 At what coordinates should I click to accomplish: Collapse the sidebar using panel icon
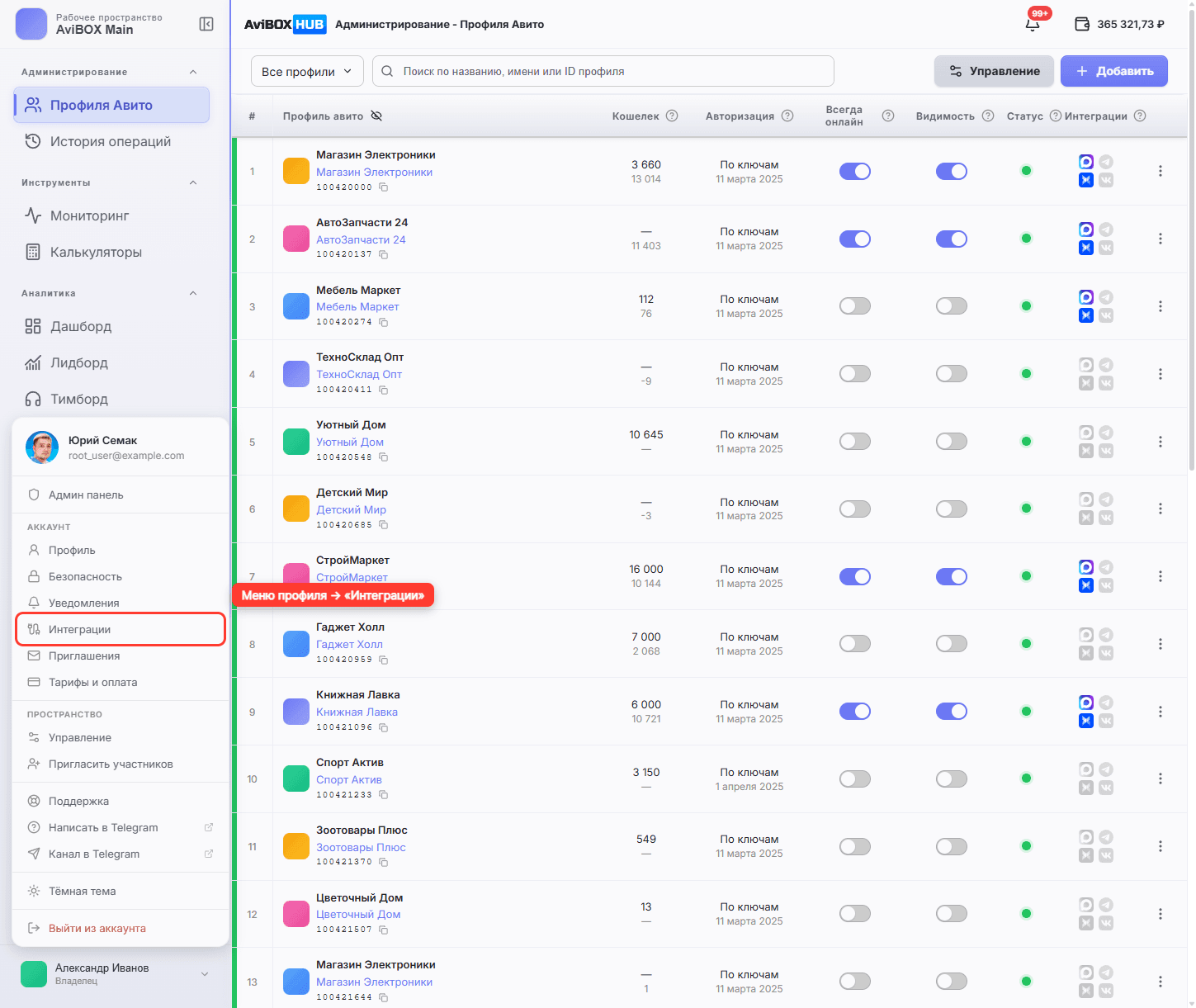click(x=206, y=24)
